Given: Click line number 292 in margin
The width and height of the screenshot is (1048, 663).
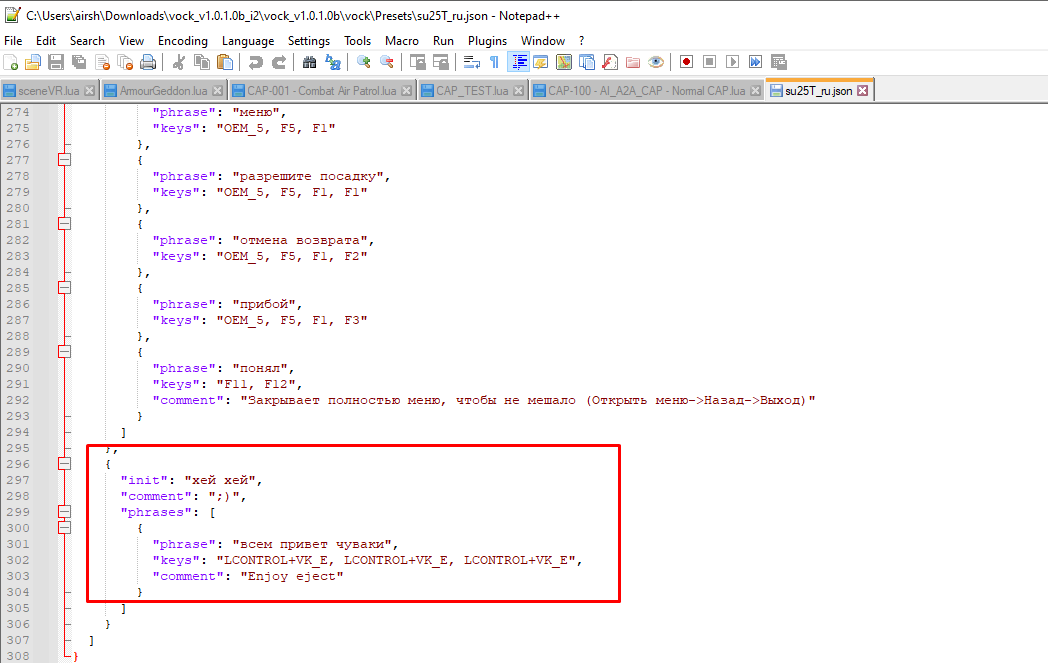Looking at the screenshot, I should click(18, 400).
